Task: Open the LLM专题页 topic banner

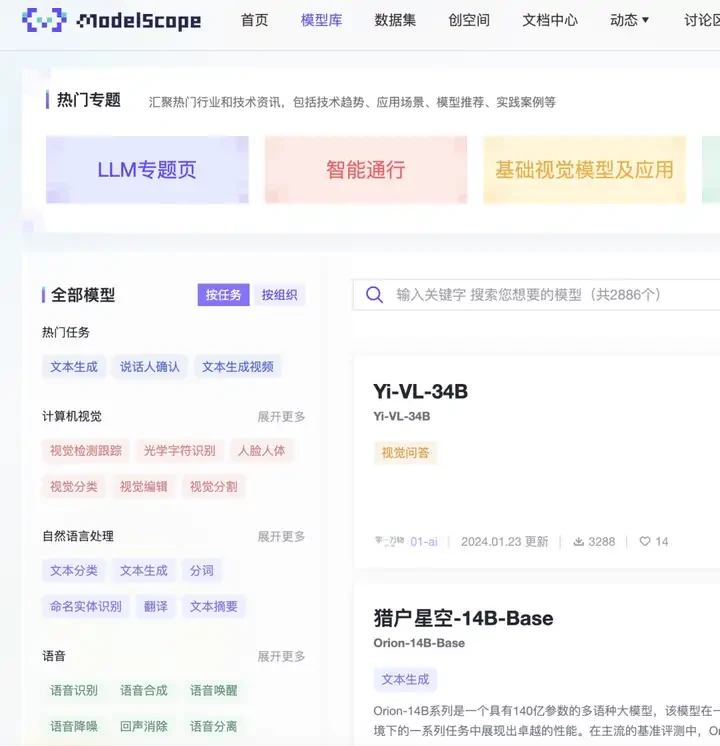Action: click(x=147, y=170)
